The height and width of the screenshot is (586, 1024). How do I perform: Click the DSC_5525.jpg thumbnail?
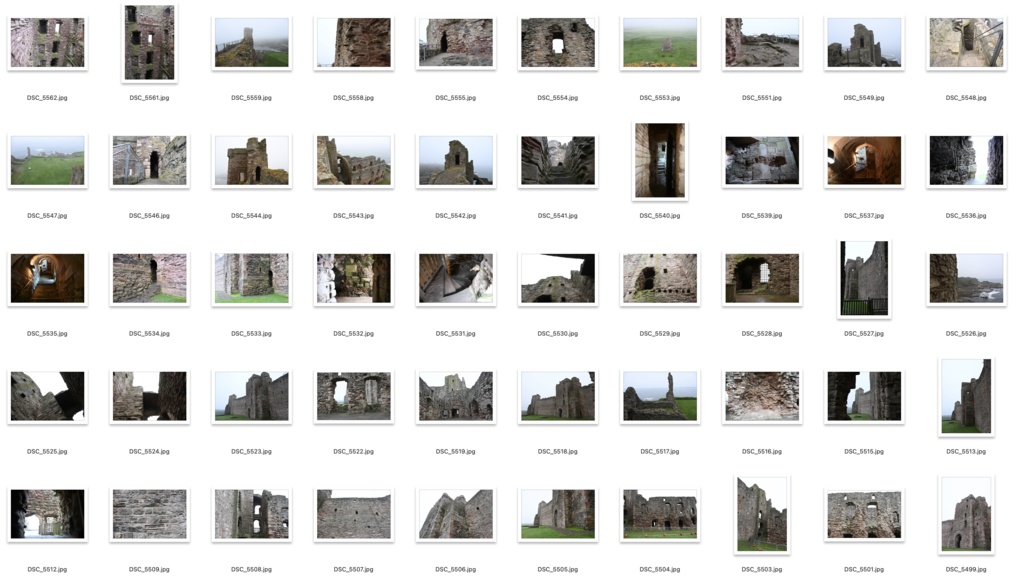47,396
